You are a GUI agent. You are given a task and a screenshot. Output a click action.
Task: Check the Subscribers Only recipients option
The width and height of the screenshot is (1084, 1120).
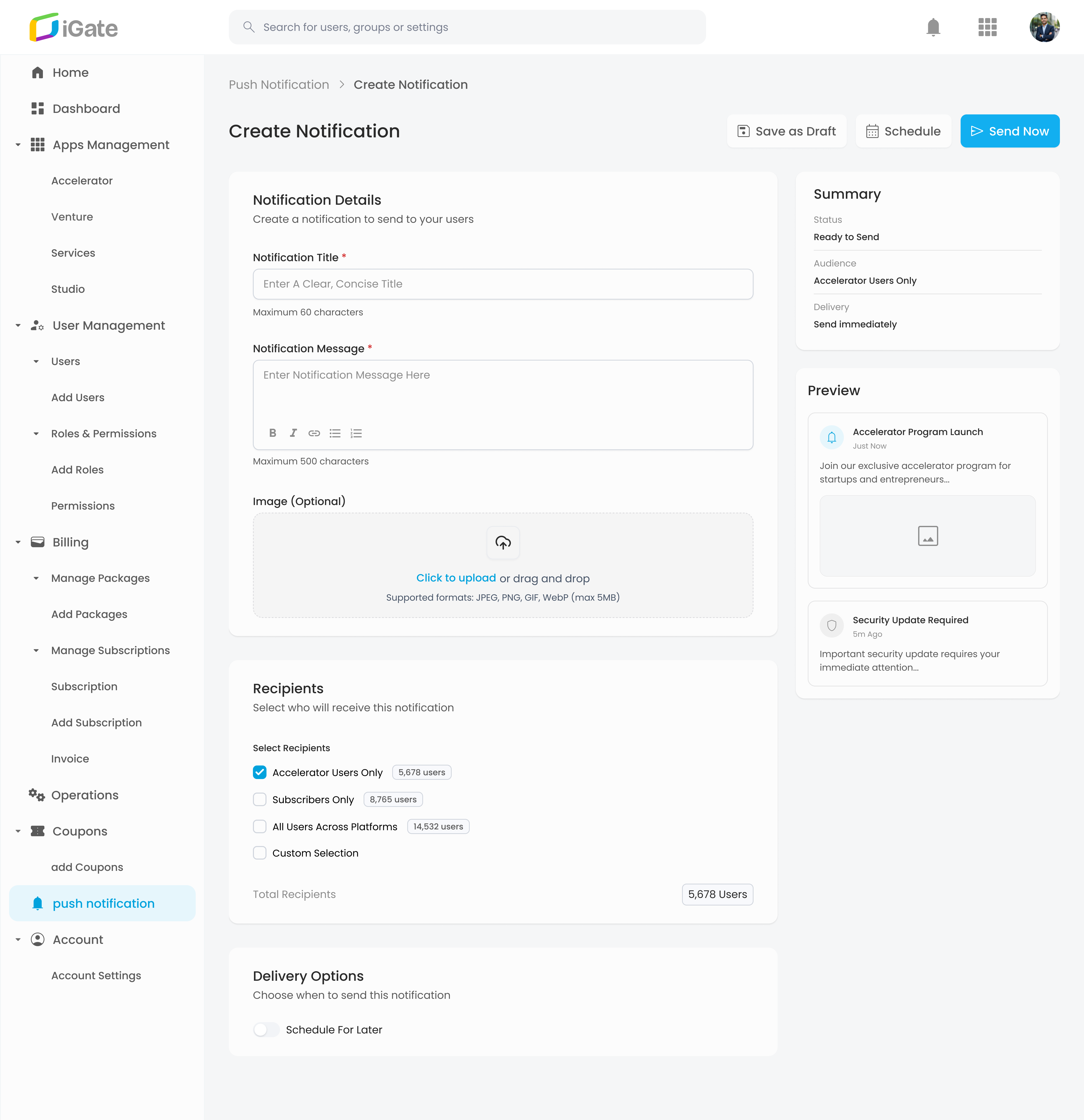pos(260,799)
